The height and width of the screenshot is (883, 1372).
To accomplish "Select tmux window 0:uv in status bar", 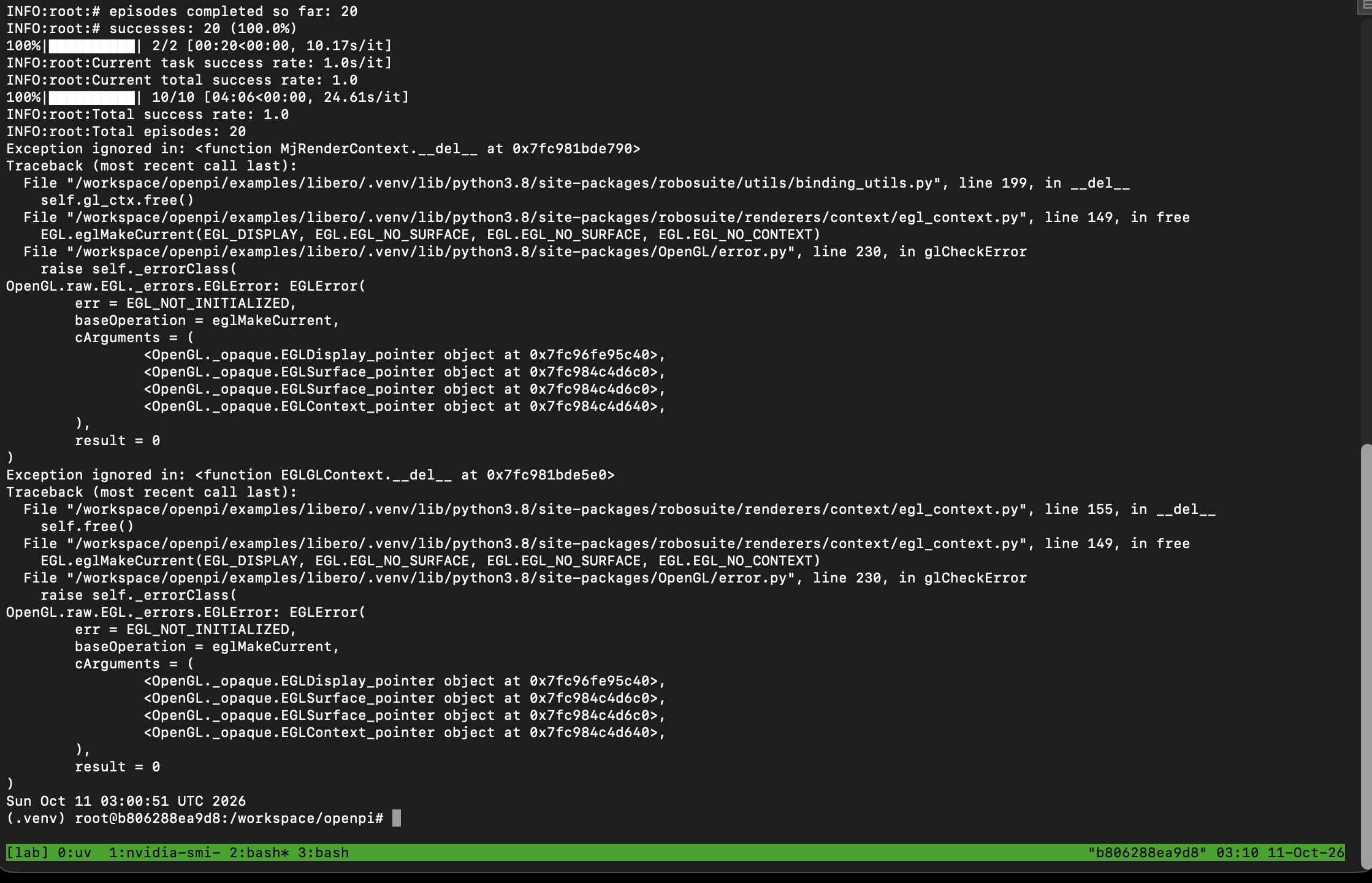I will 75,852.
